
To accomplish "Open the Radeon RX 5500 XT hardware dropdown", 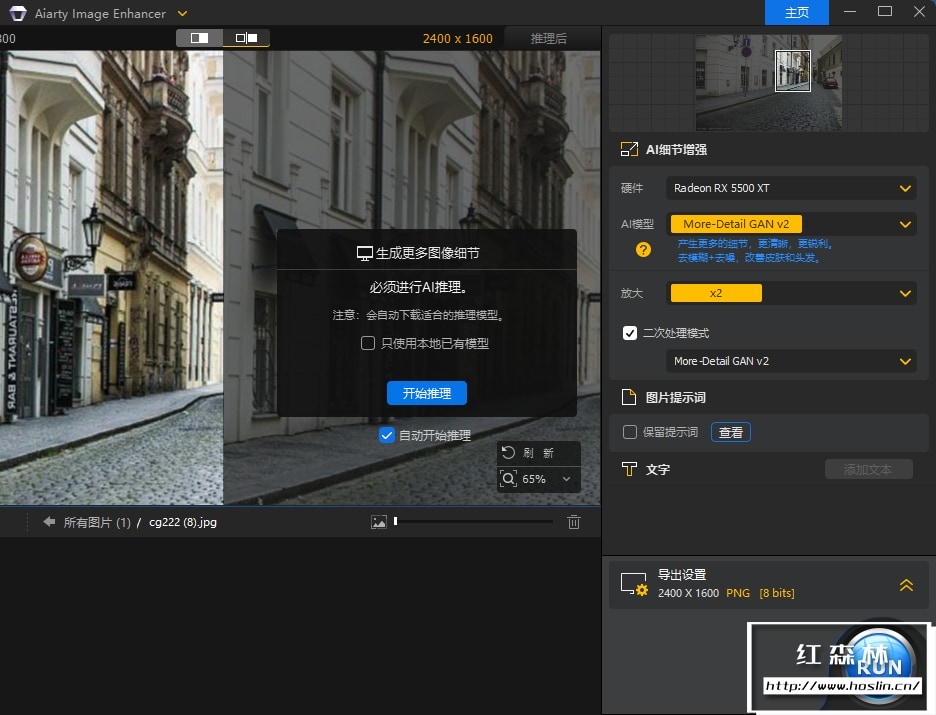I will [x=791, y=188].
